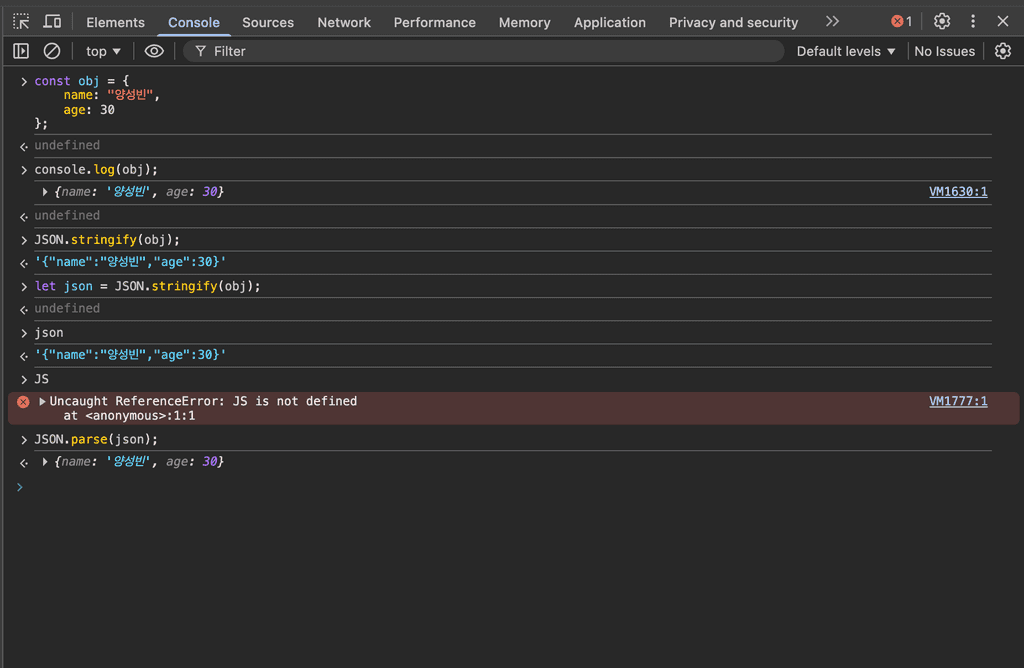
Task: Switch to the Sources tab
Action: [x=268, y=22]
